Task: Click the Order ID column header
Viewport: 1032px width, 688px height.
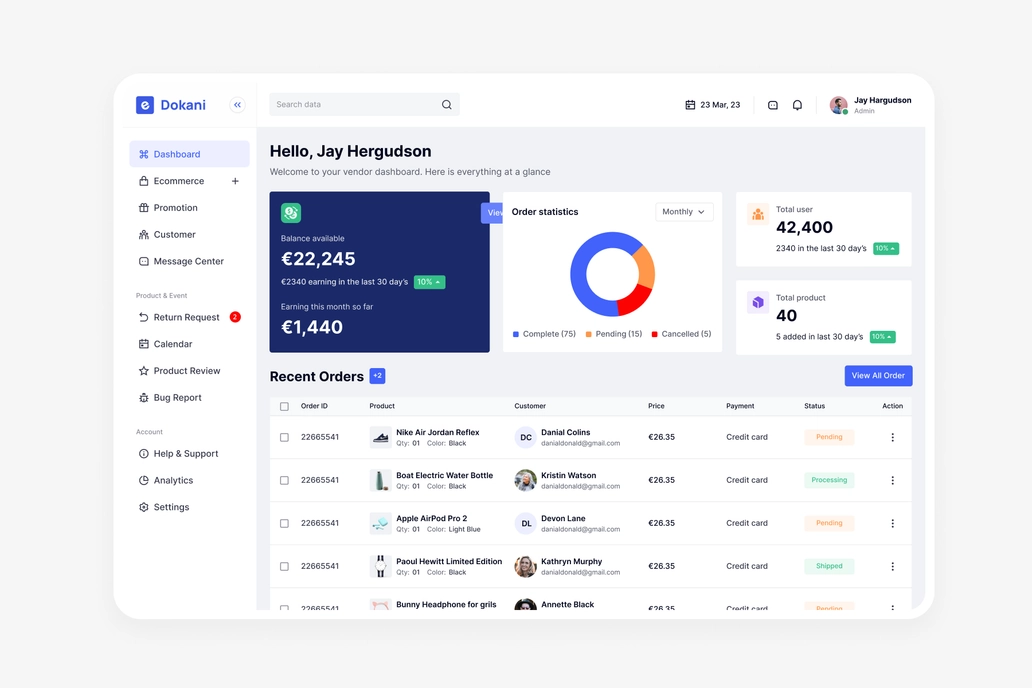Action: (314, 406)
